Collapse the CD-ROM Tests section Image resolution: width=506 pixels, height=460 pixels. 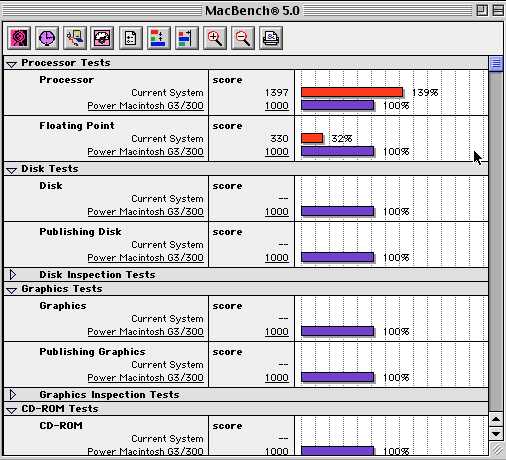point(11,410)
